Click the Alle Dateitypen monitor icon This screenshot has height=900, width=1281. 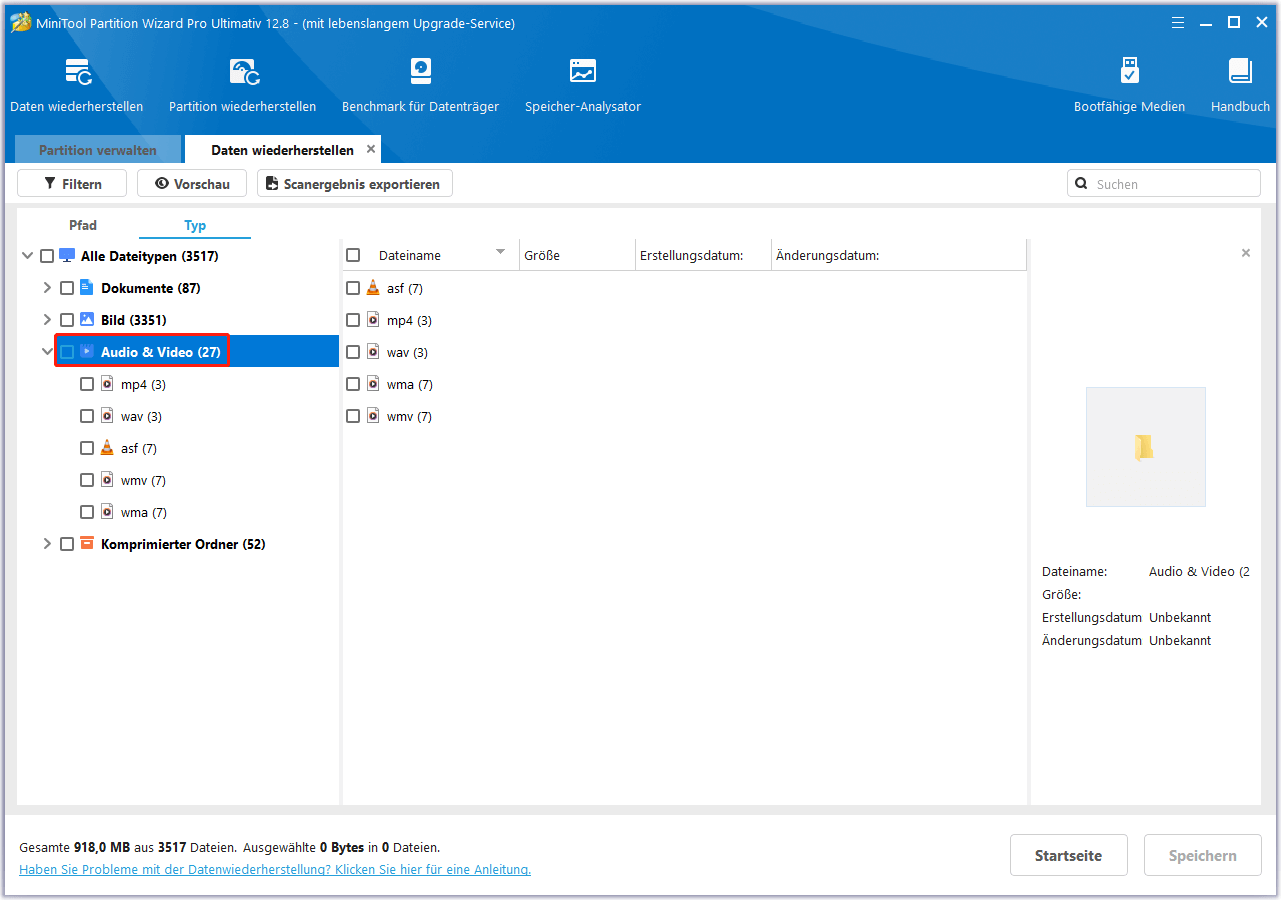67,256
